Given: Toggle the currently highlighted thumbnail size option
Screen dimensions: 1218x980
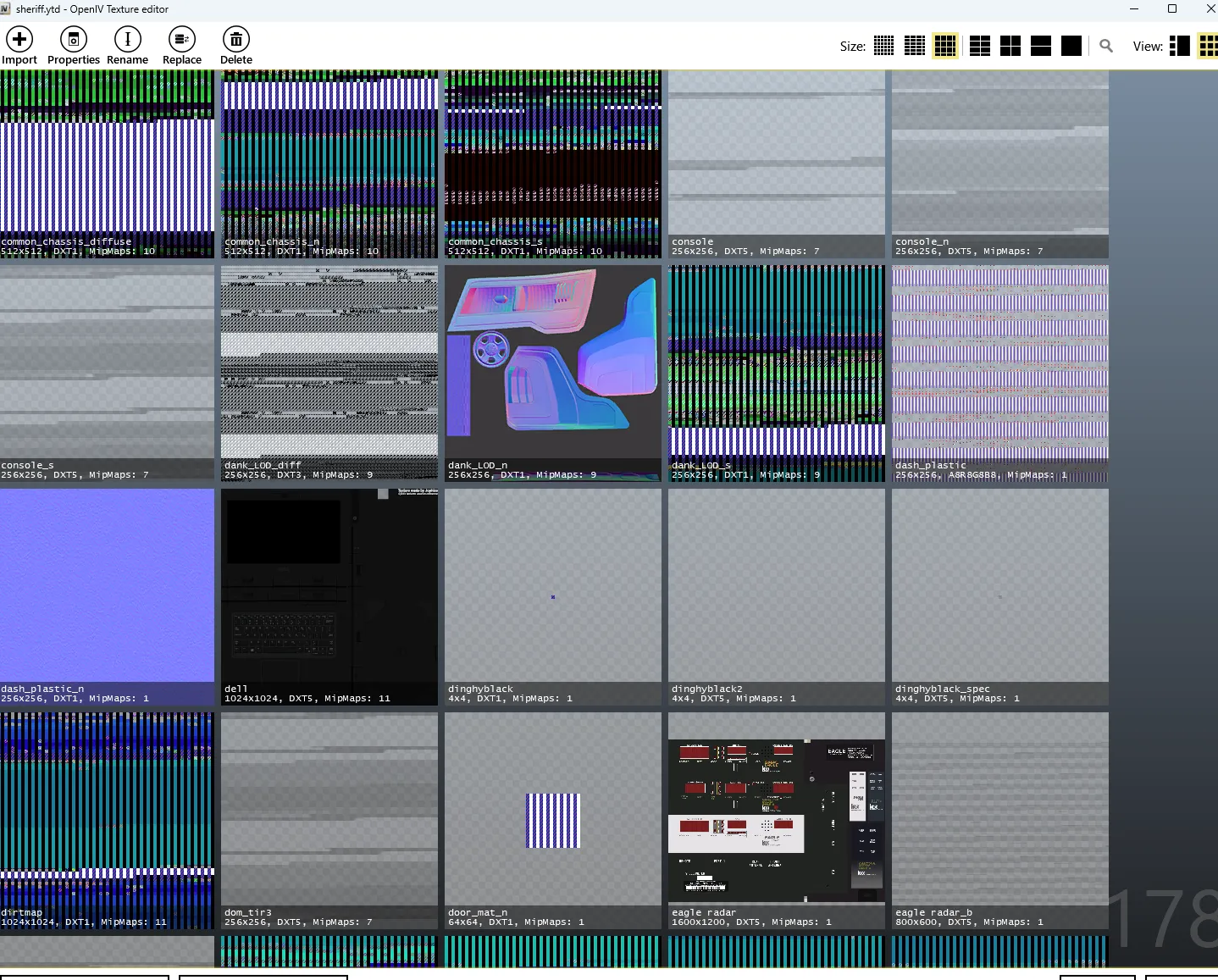Looking at the screenshot, I should pyautogui.click(x=944, y=46).
